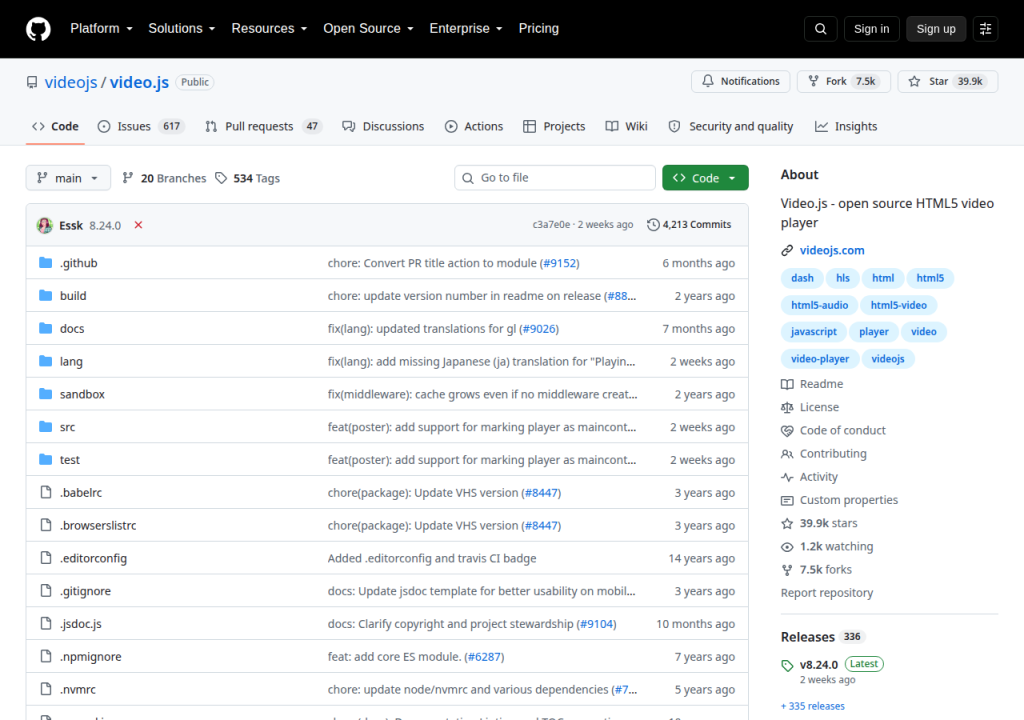The height and width of the screenshot is (720, 1024).
Task: Expand the Open Source menu
Action: point(368,29)
